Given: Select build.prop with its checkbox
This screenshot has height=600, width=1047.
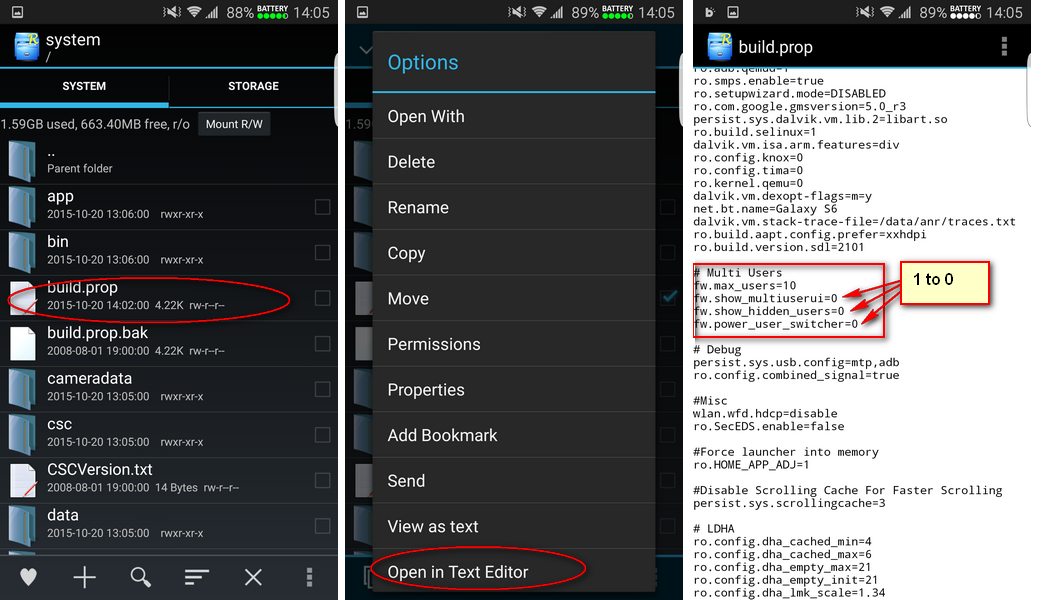Looking at the screenshot, I should tap(323, 298).
